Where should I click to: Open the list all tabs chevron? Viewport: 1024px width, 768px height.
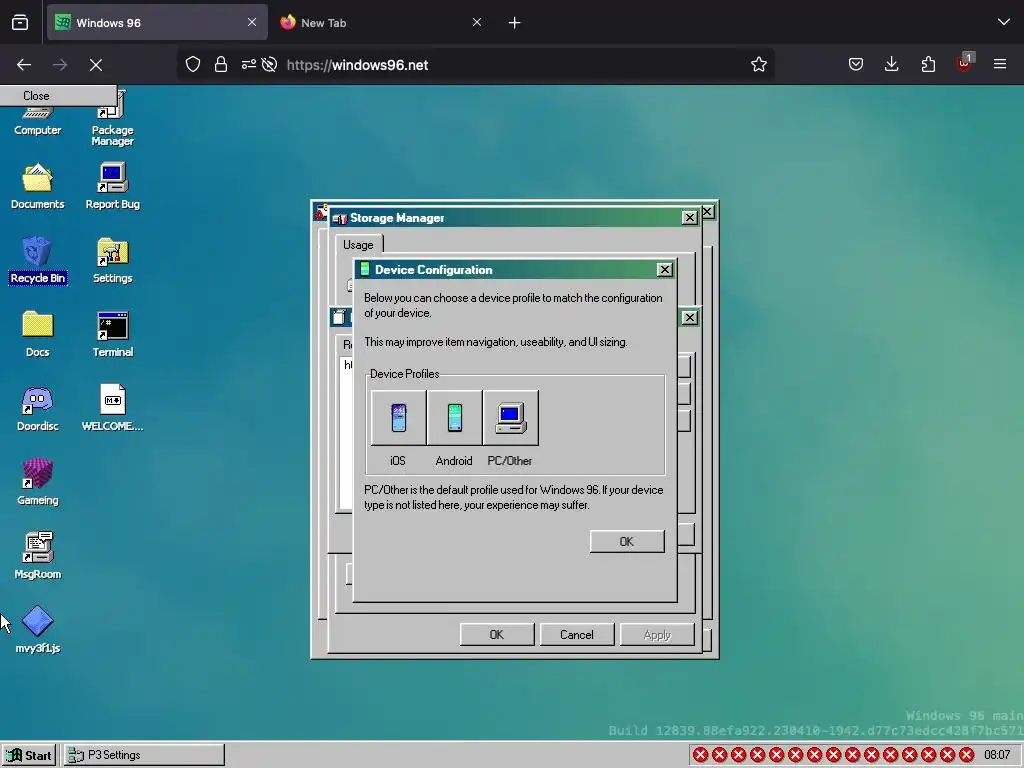pos(1004,22)
